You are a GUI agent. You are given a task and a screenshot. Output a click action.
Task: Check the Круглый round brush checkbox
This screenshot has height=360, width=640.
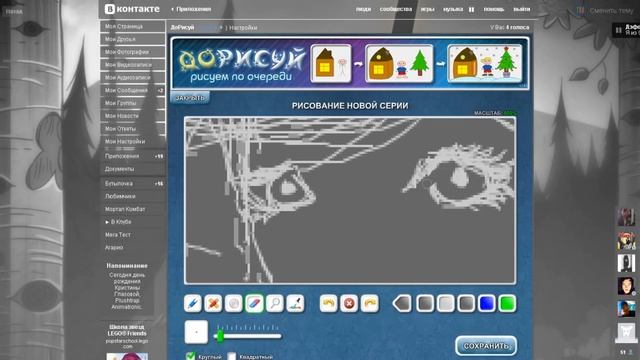pyautogui.click(x=191, y=356)
